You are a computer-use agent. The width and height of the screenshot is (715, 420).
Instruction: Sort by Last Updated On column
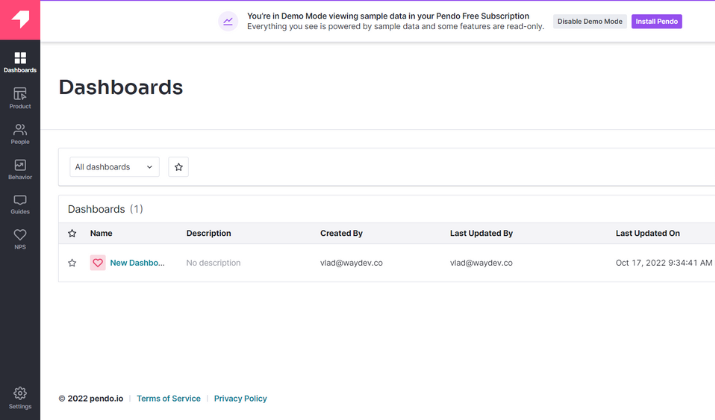coord(647,233)
